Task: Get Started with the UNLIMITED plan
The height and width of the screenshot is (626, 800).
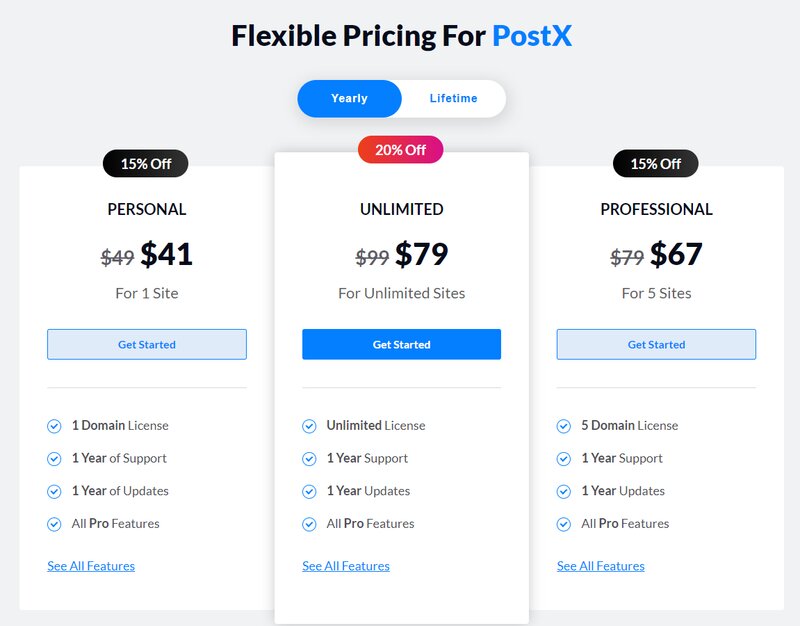Action: point(401,343)
